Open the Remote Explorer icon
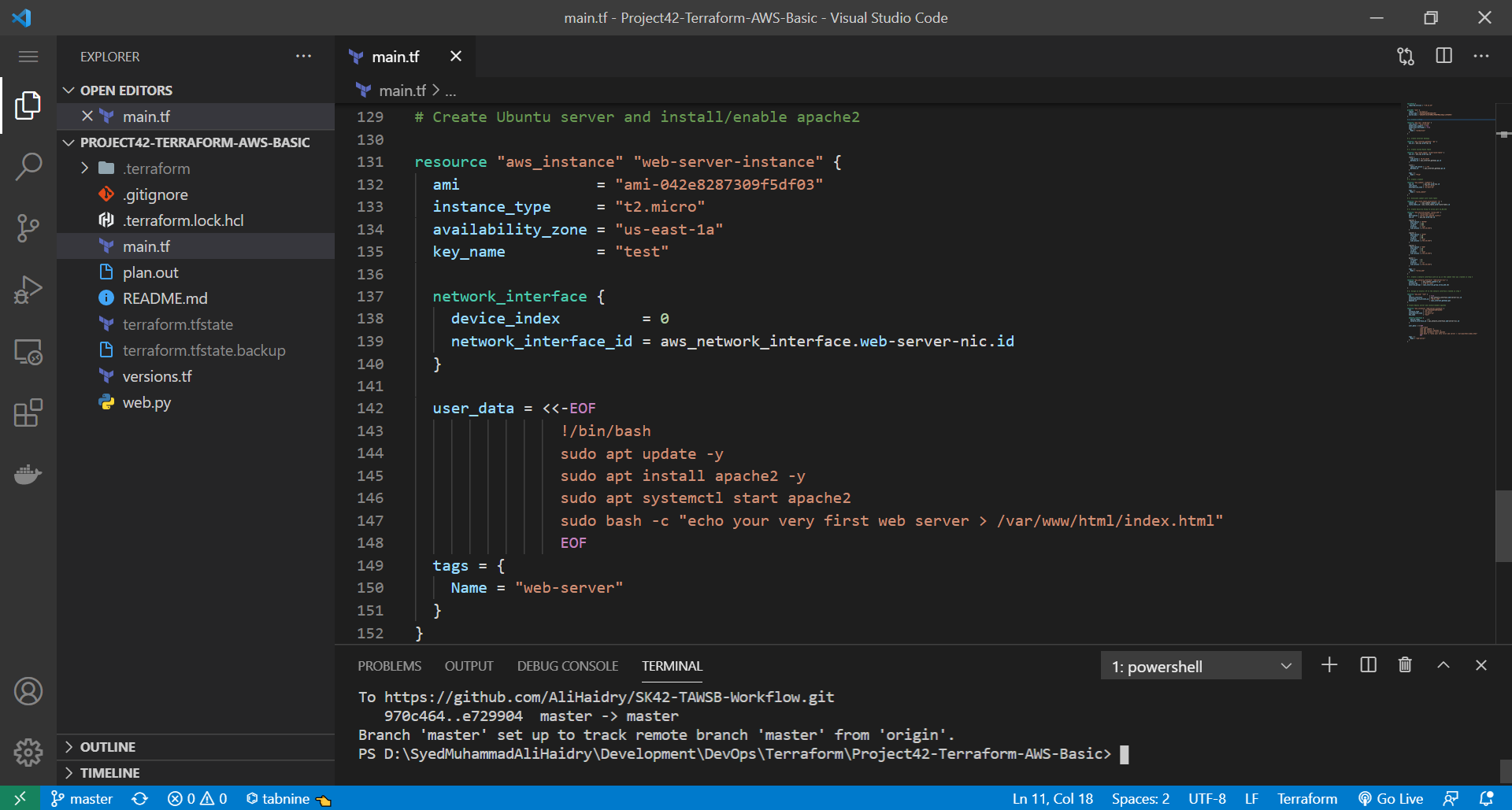The height and width of the screenshot is (810, 1512). (x=28, y=351)
